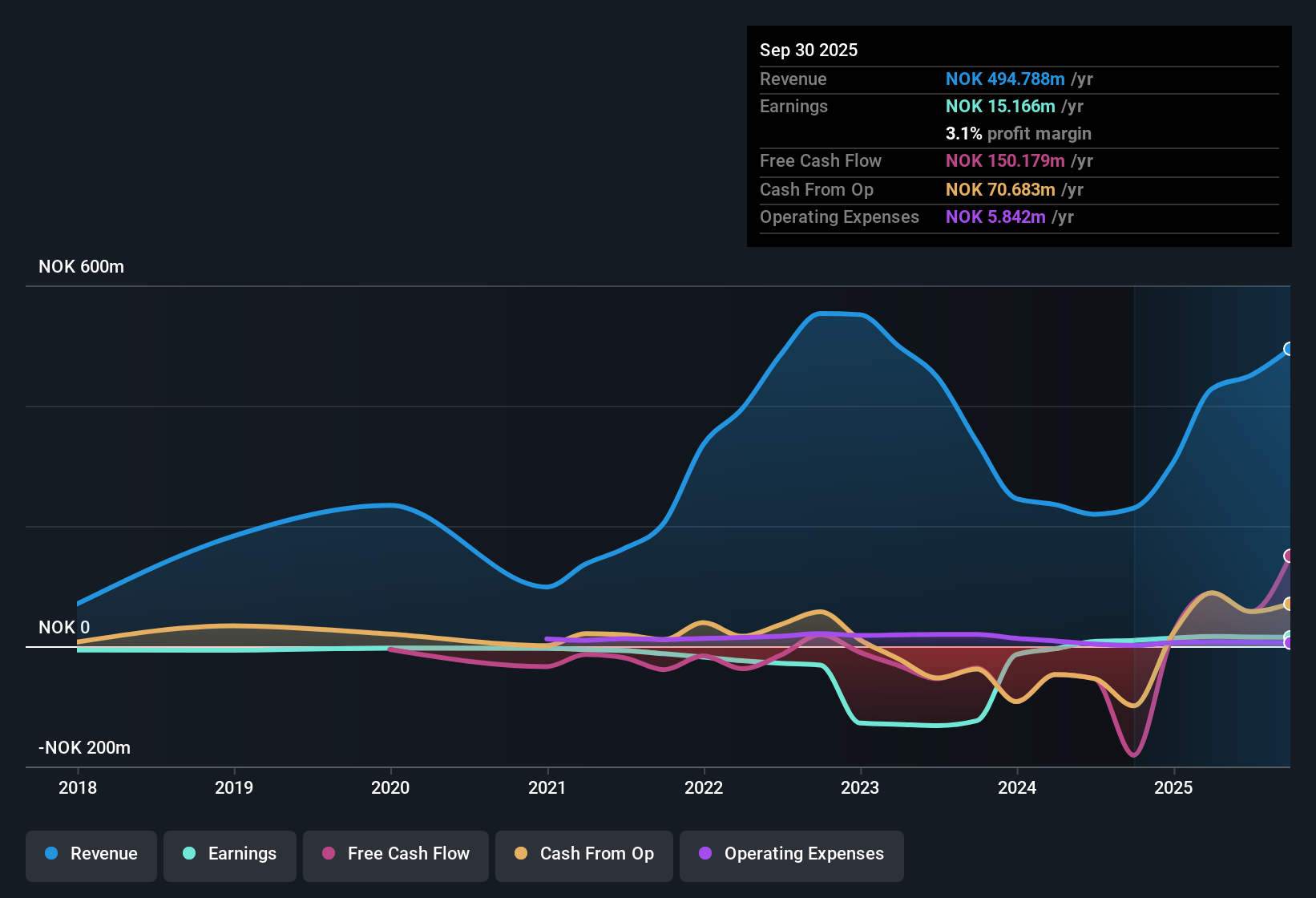Click the purple Operating Expenses legend dot
Image resolution: width=1316 pixels, height=898 pixels.
(x=704, y=854)
